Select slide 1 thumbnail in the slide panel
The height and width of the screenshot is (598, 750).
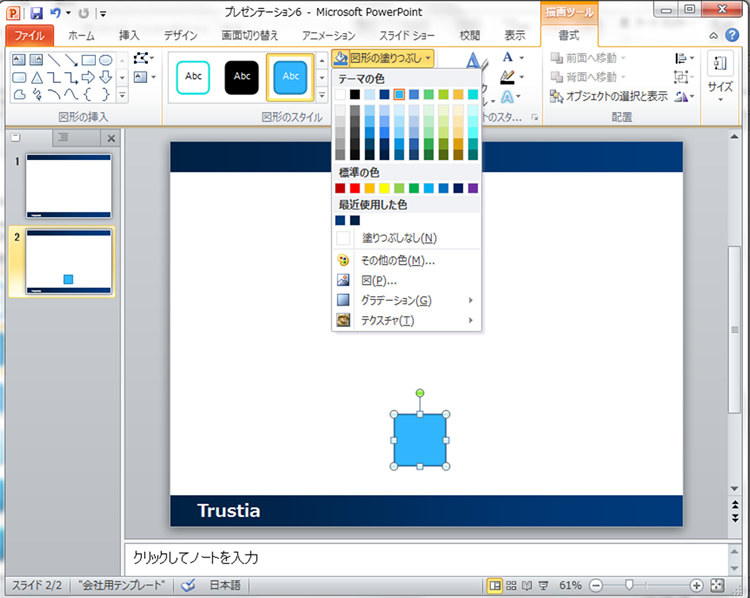pos(68,186)
